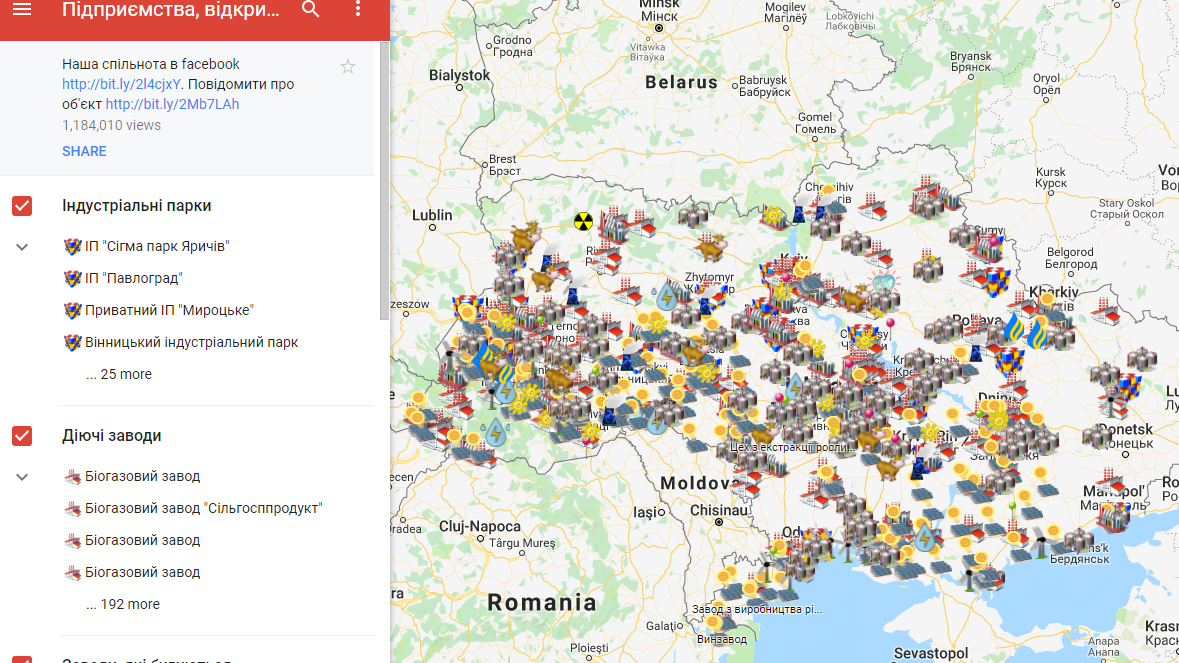1179x663 pixels.
Task: Show the '... 192 more' factory entries
Action: click(x=123, y=604)
